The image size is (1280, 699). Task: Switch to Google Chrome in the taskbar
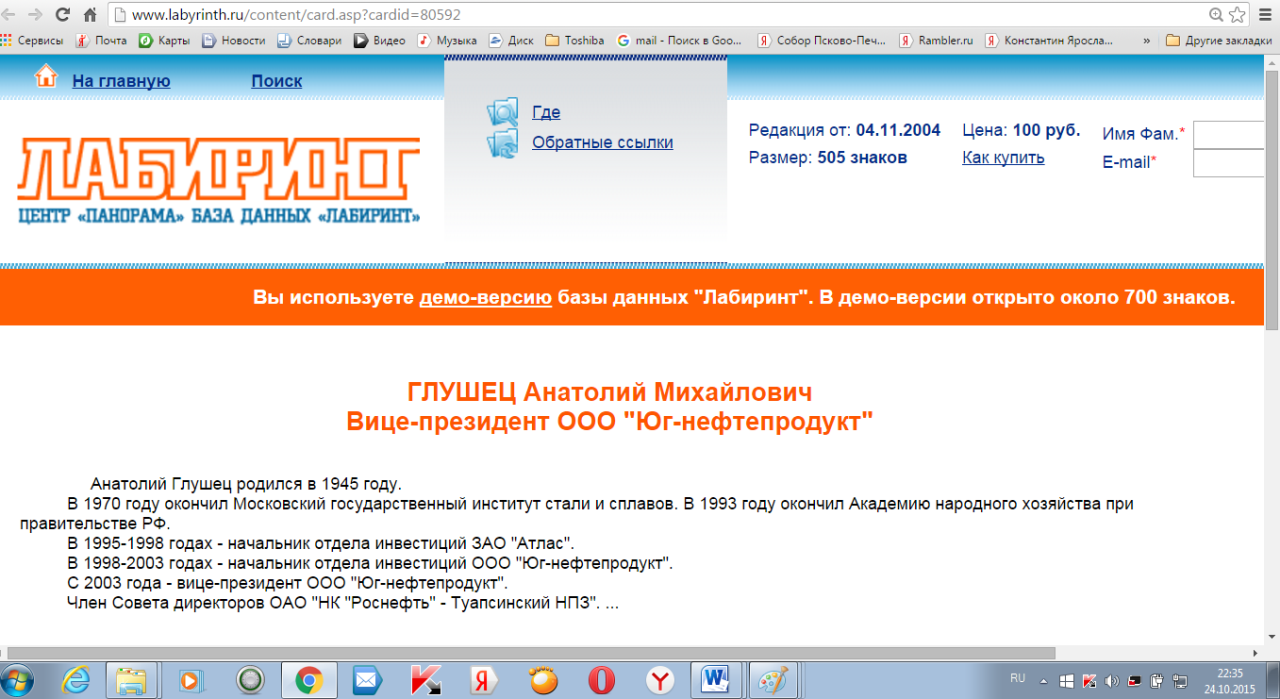(309, 681)
